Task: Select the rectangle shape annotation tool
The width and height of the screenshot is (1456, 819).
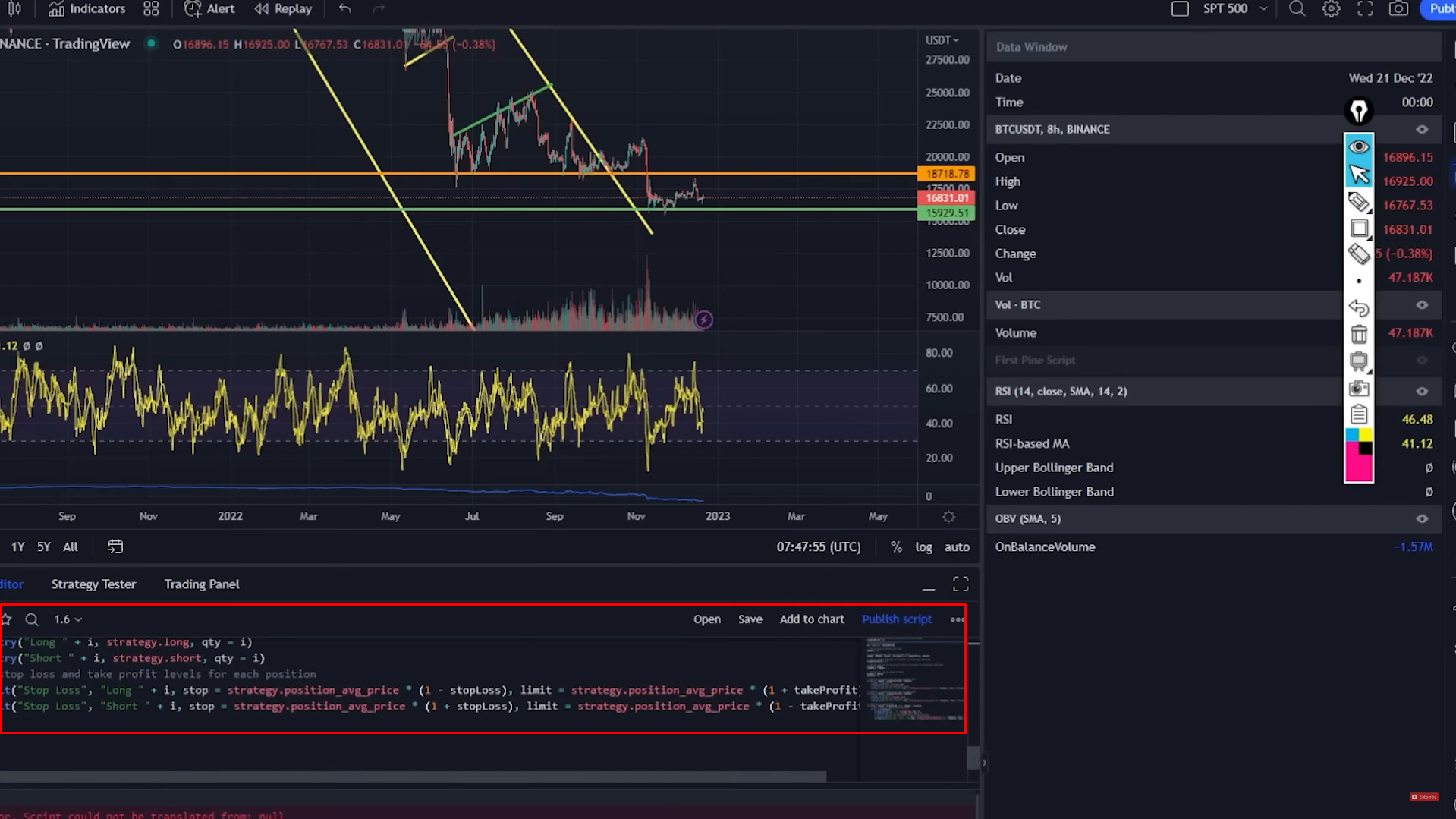Action: pos(1358,228)
